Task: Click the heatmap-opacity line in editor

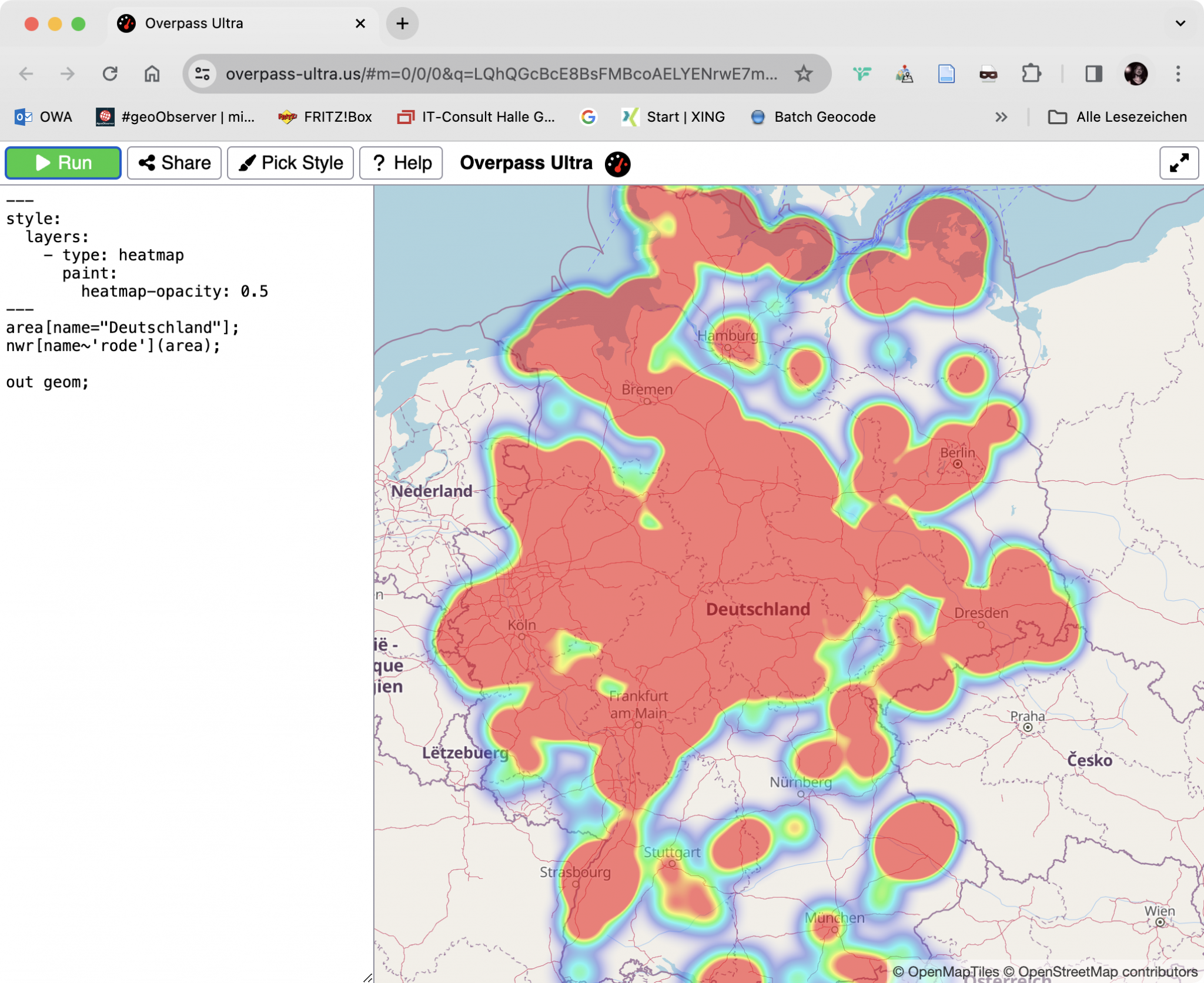Action: pyautogui.click(x=175, y=291)
